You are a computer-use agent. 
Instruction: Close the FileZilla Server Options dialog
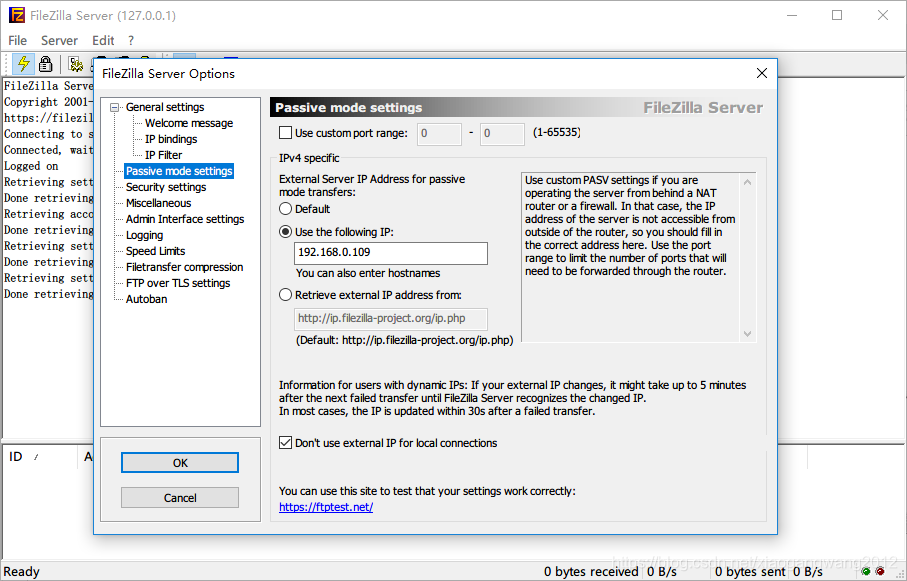click(762, 73)
